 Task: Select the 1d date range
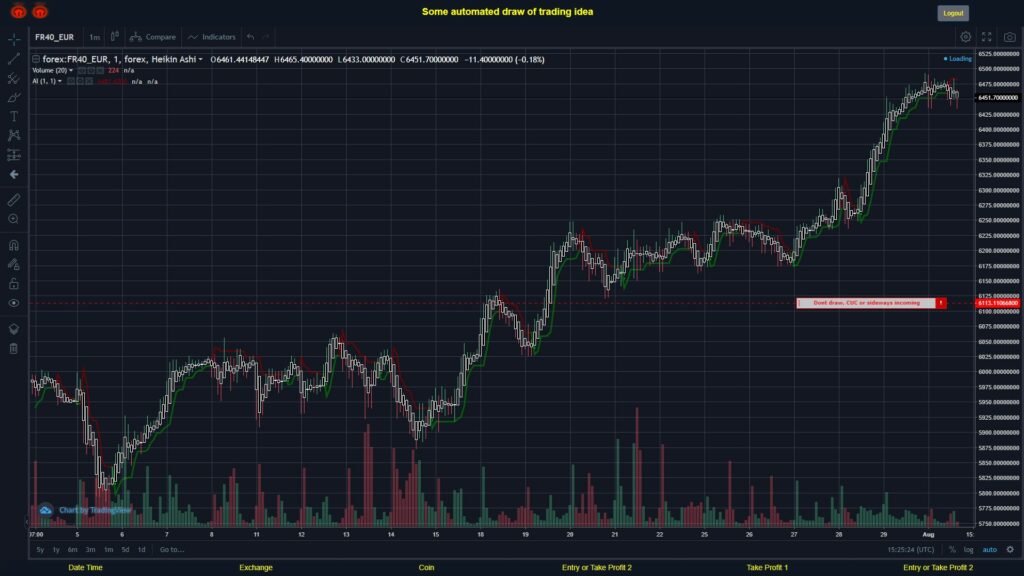point(141,550)
